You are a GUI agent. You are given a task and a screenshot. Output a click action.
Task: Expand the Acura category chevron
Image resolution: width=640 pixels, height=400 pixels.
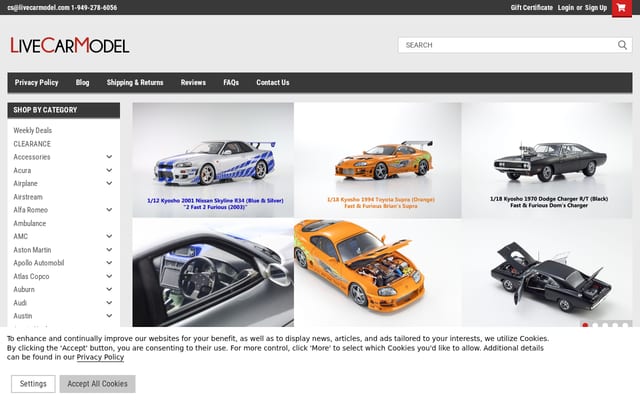click(x=109, y=170)
